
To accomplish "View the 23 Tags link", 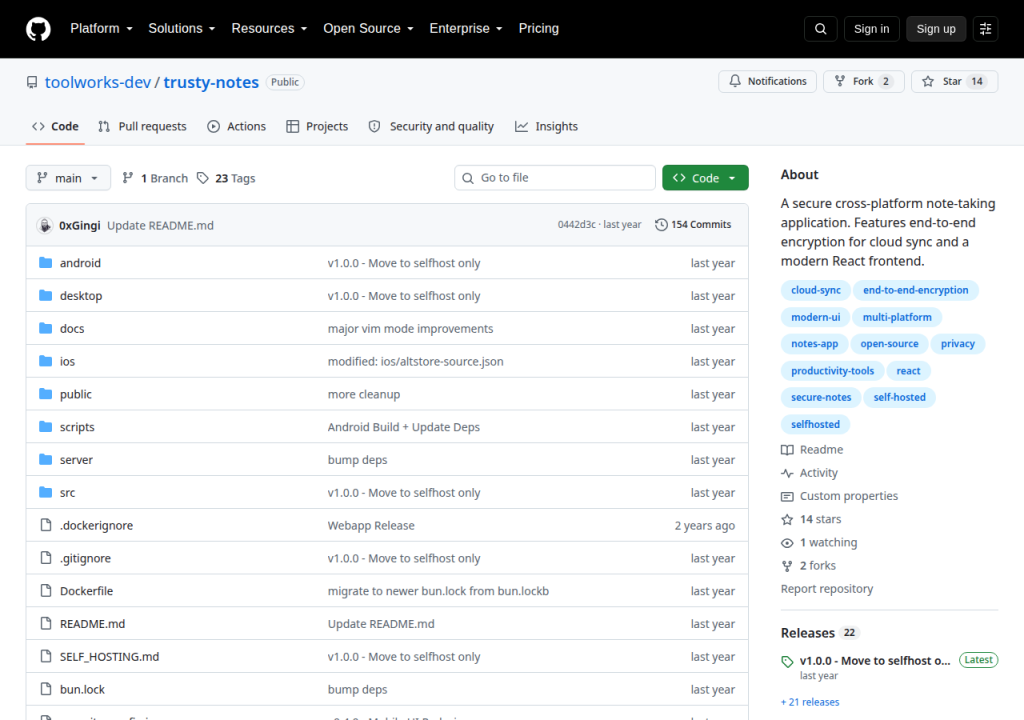I will point(226,178).
